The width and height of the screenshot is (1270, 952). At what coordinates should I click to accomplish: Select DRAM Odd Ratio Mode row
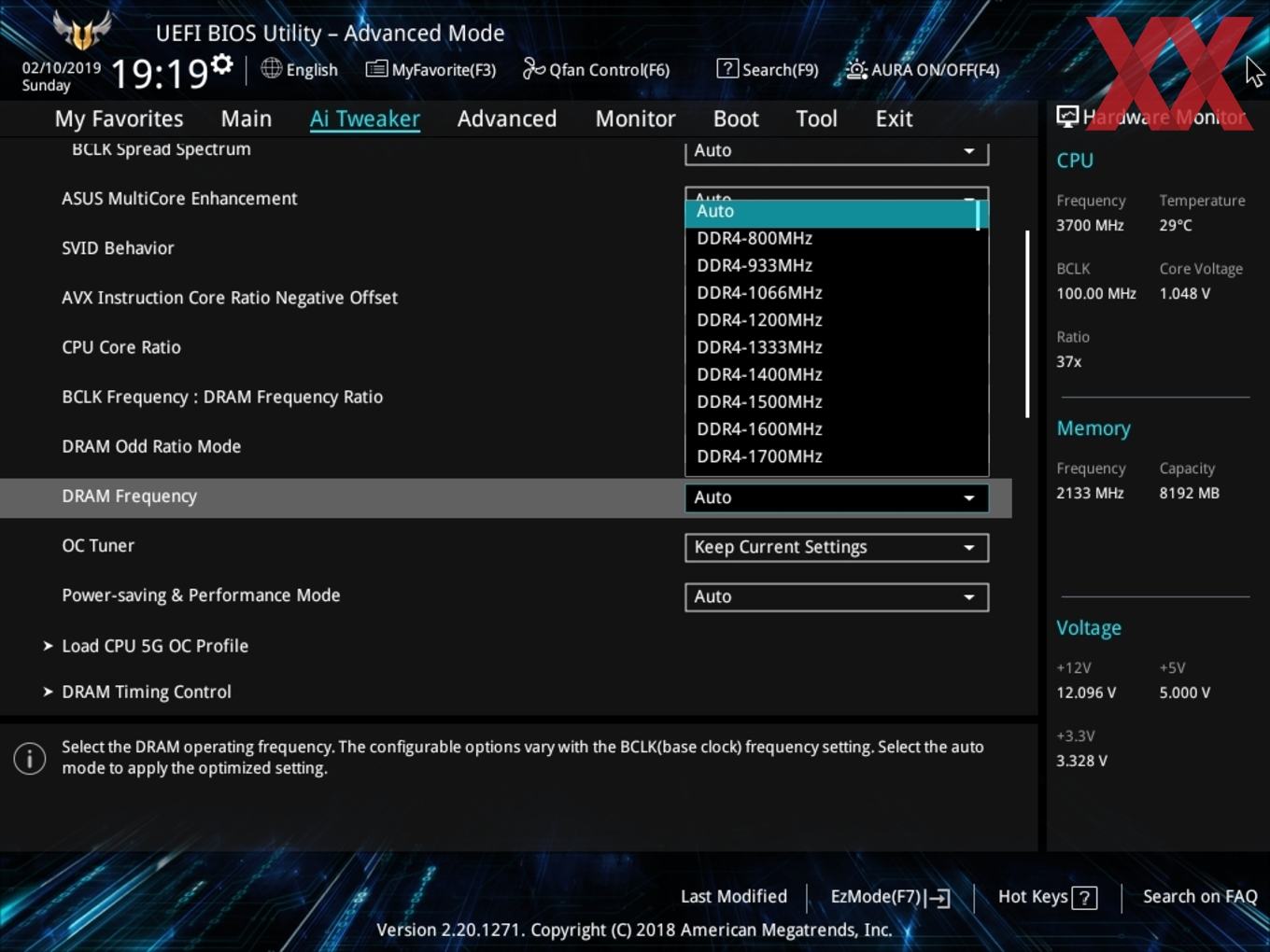(151, 446)
